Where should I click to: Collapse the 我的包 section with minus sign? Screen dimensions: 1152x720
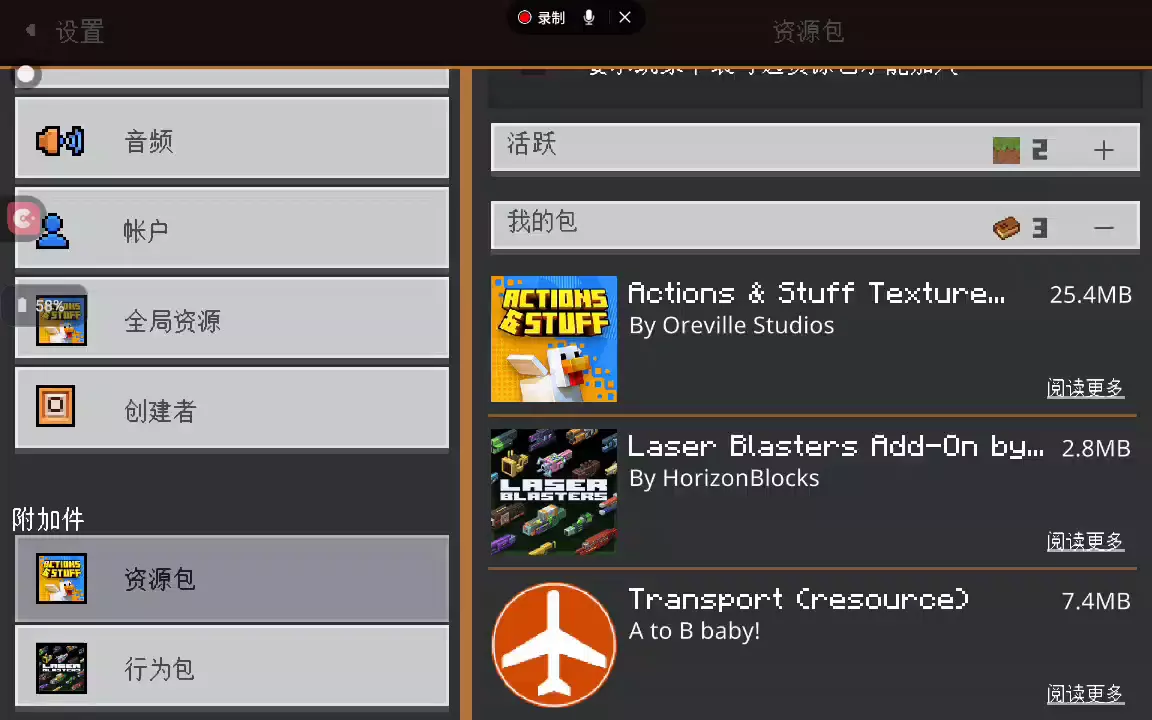point(1104,228)
